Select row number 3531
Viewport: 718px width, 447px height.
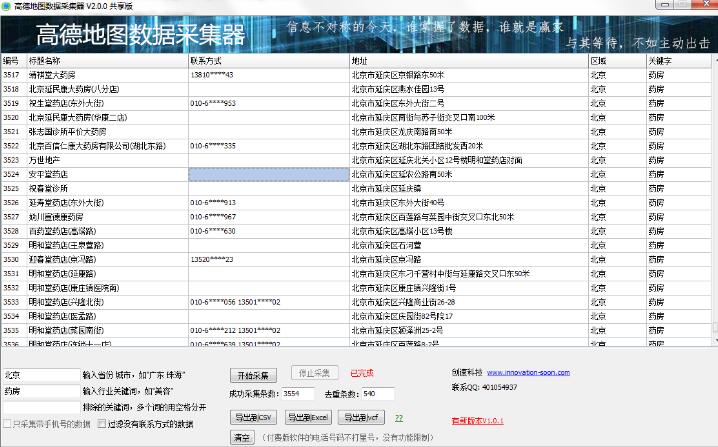pos(11,273)
